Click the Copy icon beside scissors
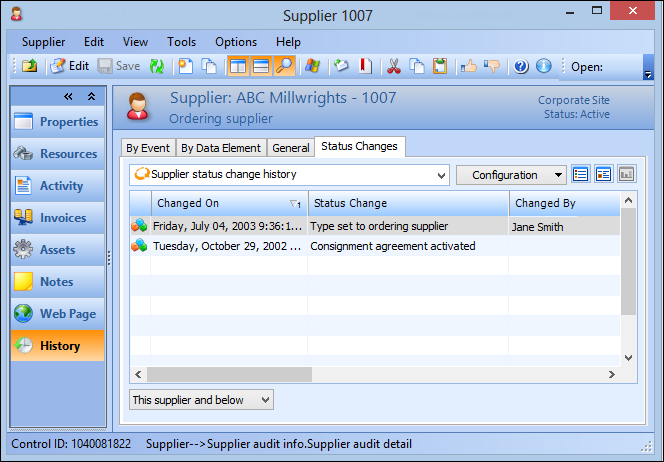This screenshot has height=462, width=664. (417, 66)
